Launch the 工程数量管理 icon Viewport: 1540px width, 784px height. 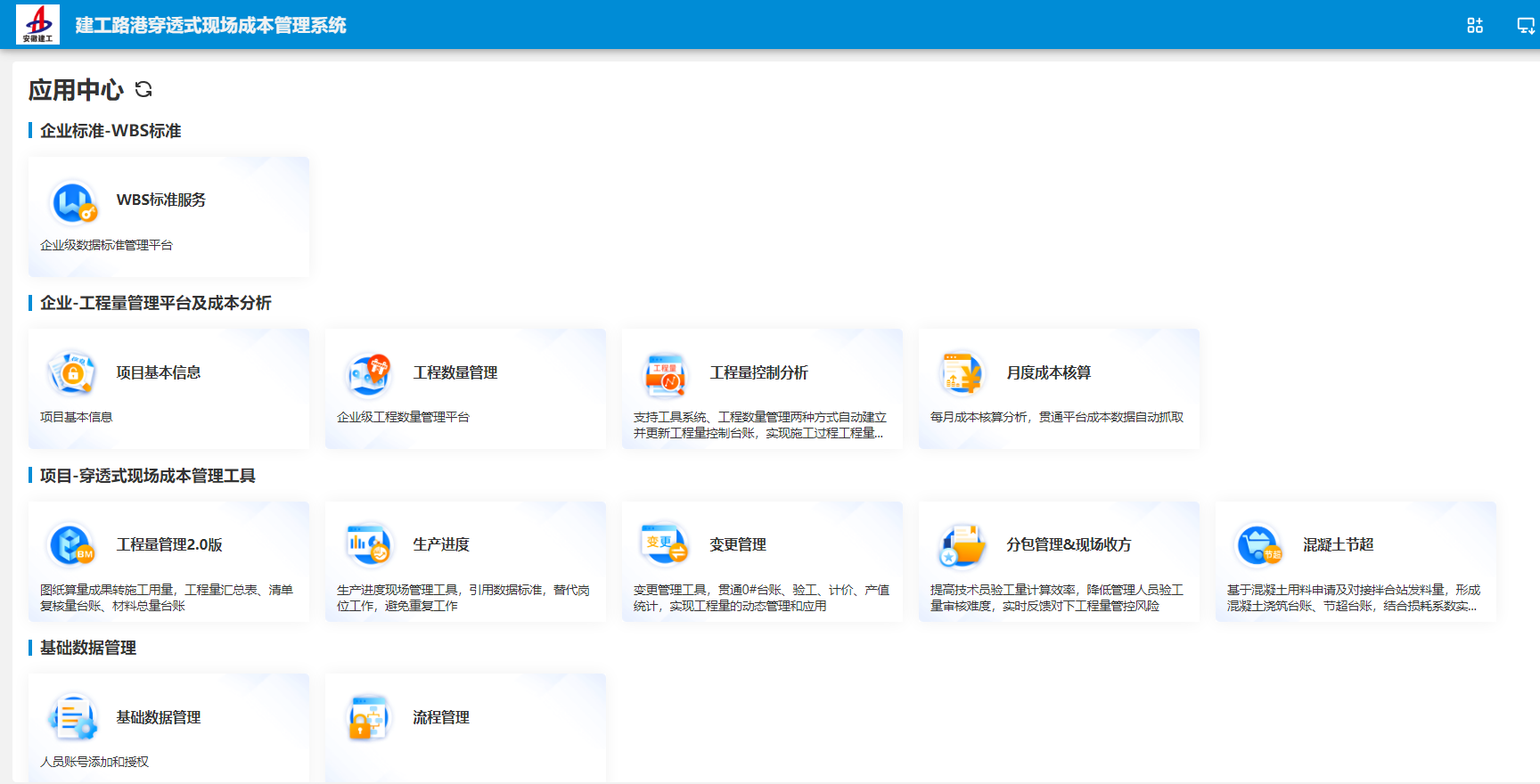click(x=370, y=373)
